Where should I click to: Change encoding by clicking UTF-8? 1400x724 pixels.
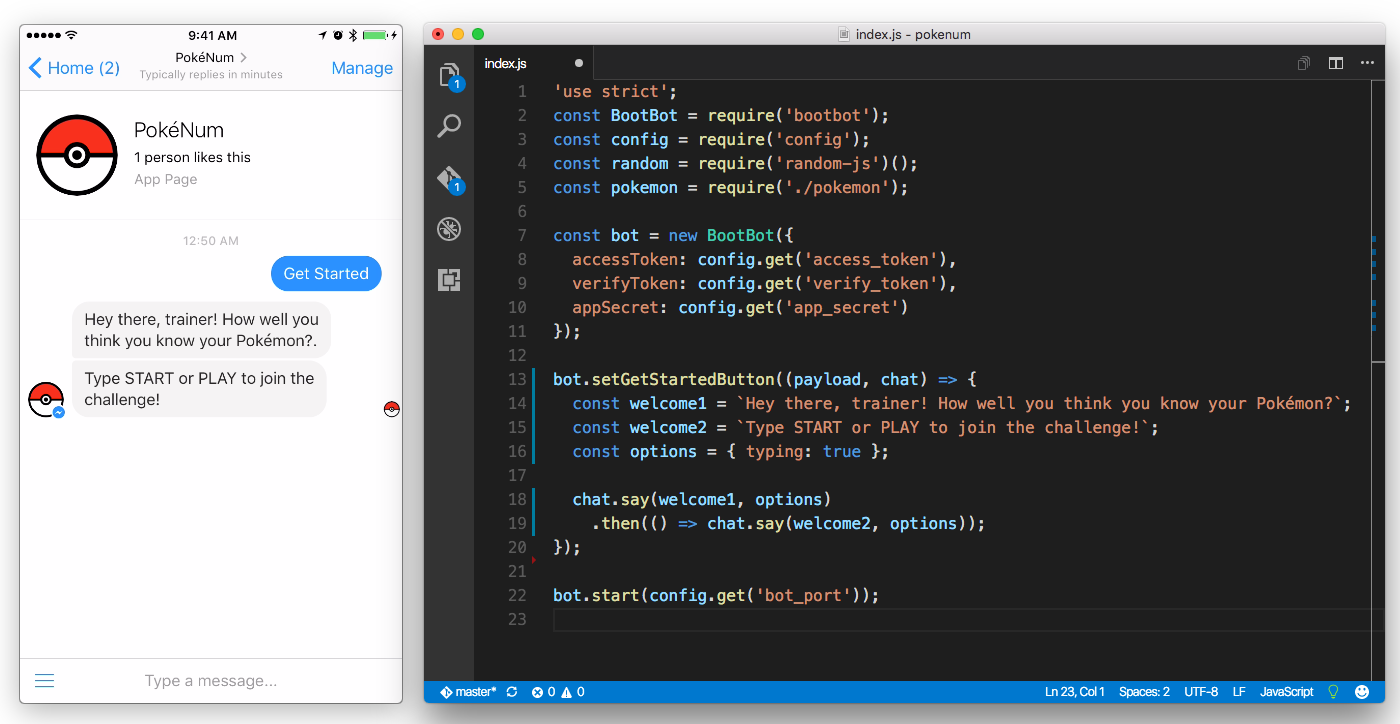click(1201, 691)
